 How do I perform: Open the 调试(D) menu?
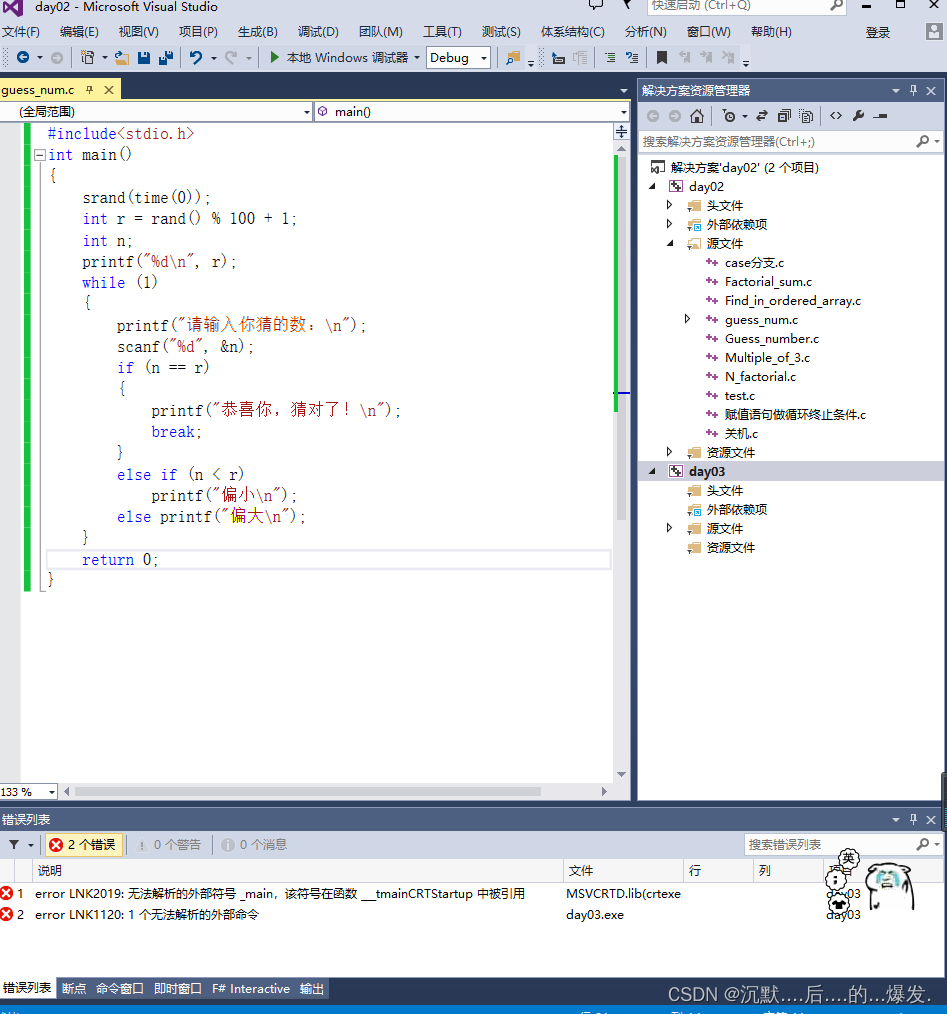click(x=318, y=31)
